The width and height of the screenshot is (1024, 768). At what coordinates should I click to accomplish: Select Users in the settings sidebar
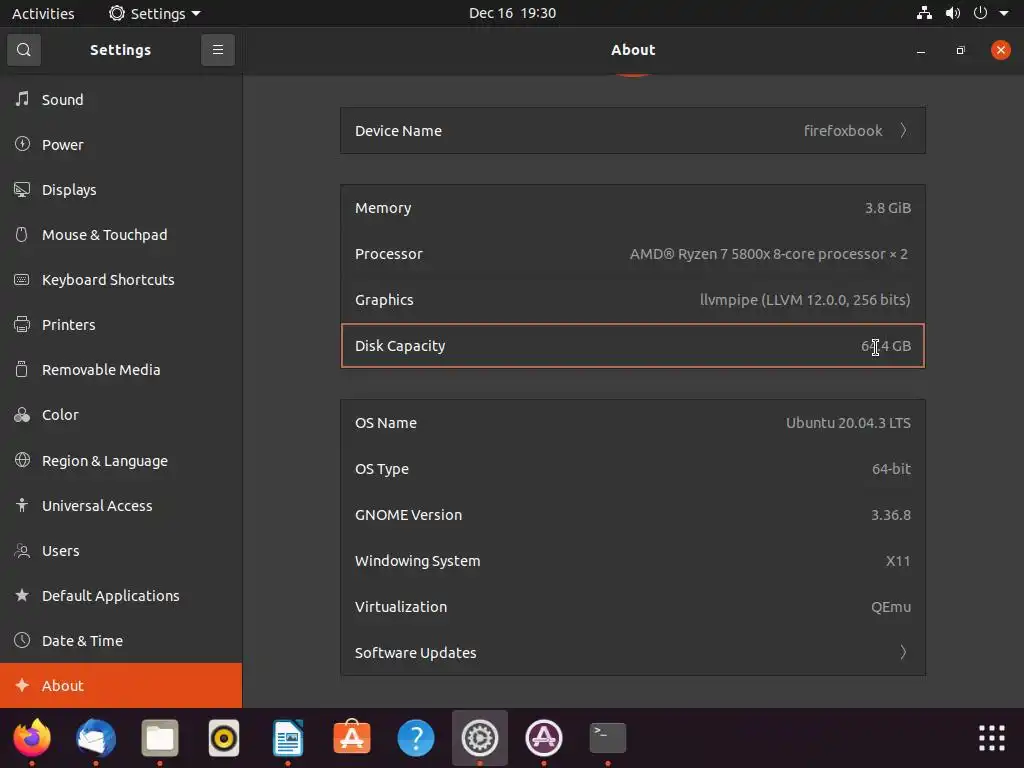(x=121, y=551)
